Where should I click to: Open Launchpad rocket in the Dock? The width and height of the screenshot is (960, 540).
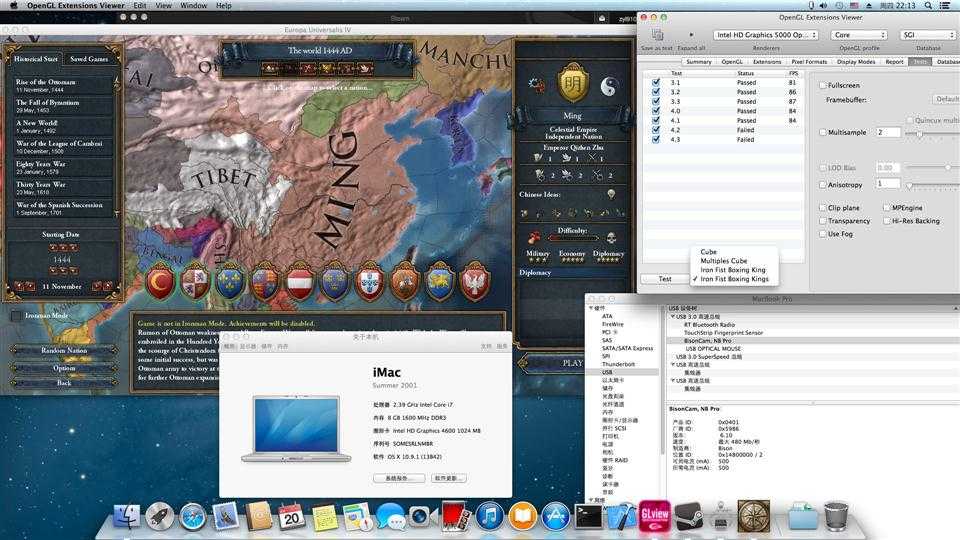[160, 517]
